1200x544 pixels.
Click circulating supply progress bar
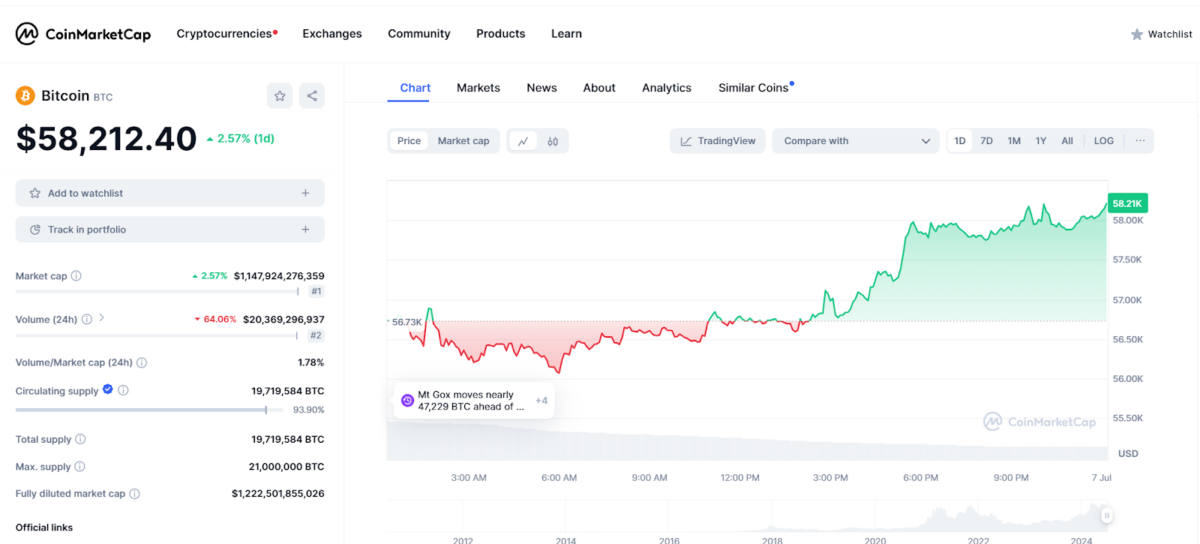pos(148,409)
